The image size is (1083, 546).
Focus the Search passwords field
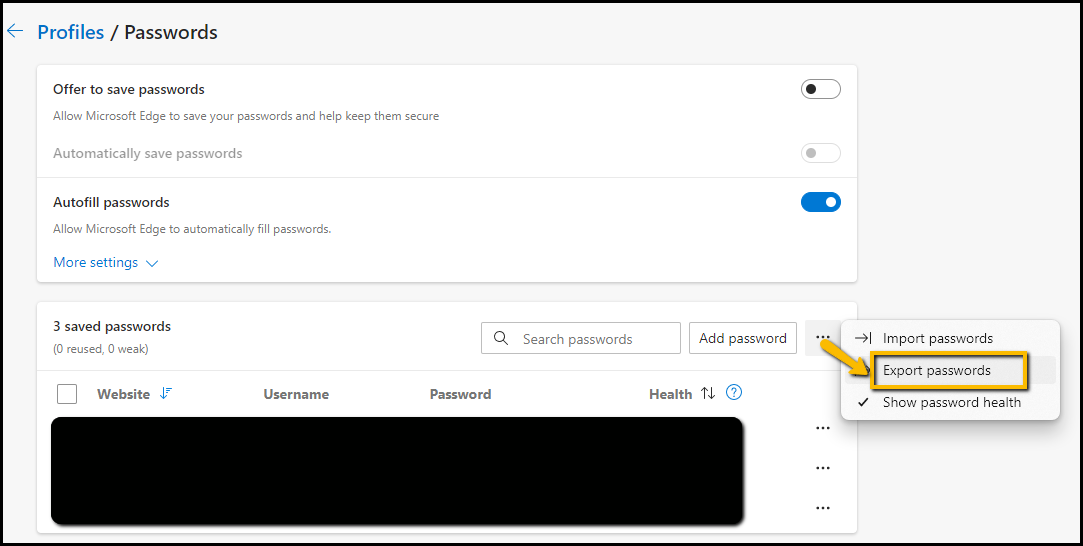[x=581, y=338]
